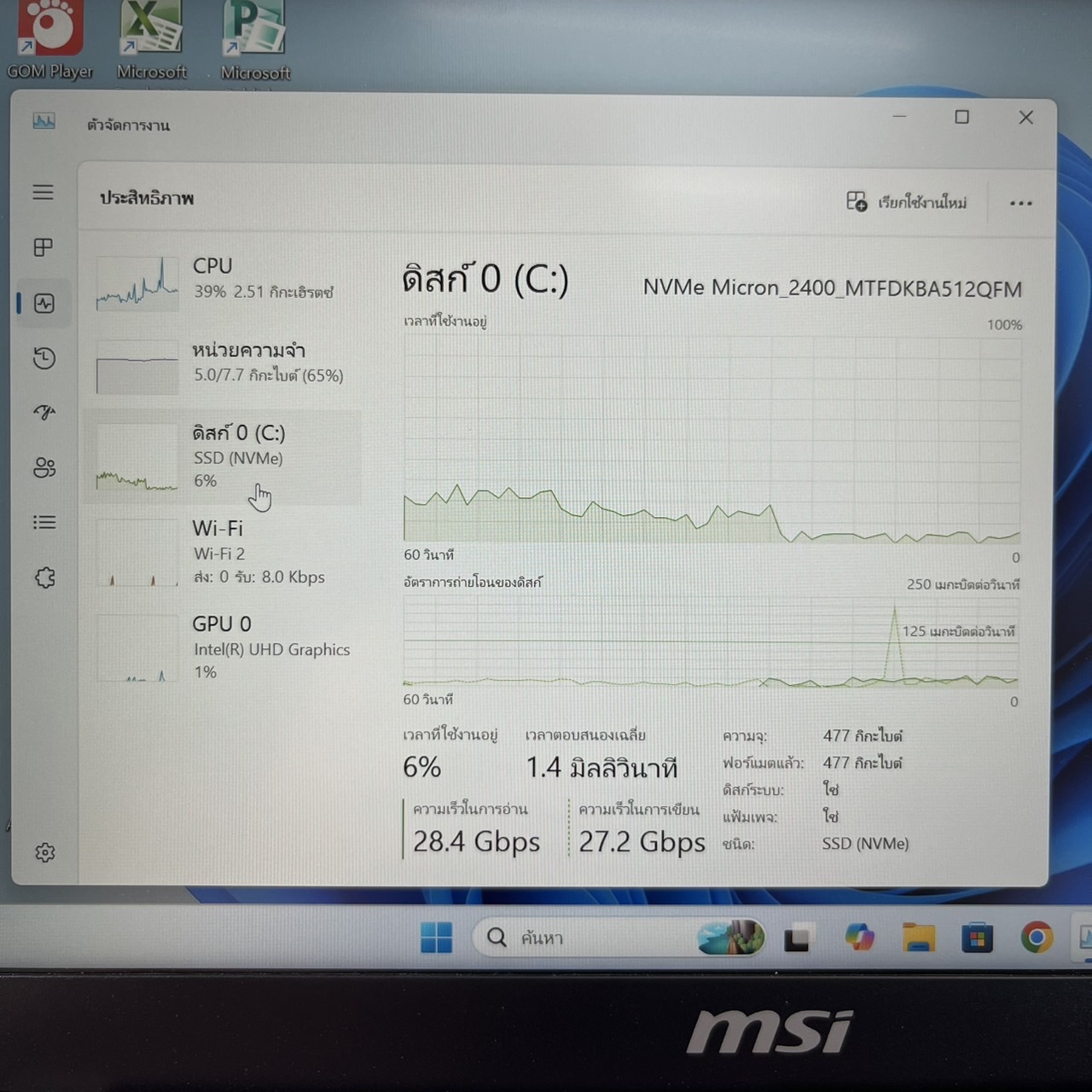The image size is (1092, 1092).
Task: Open the Details list icon
Action: point(44,522)
